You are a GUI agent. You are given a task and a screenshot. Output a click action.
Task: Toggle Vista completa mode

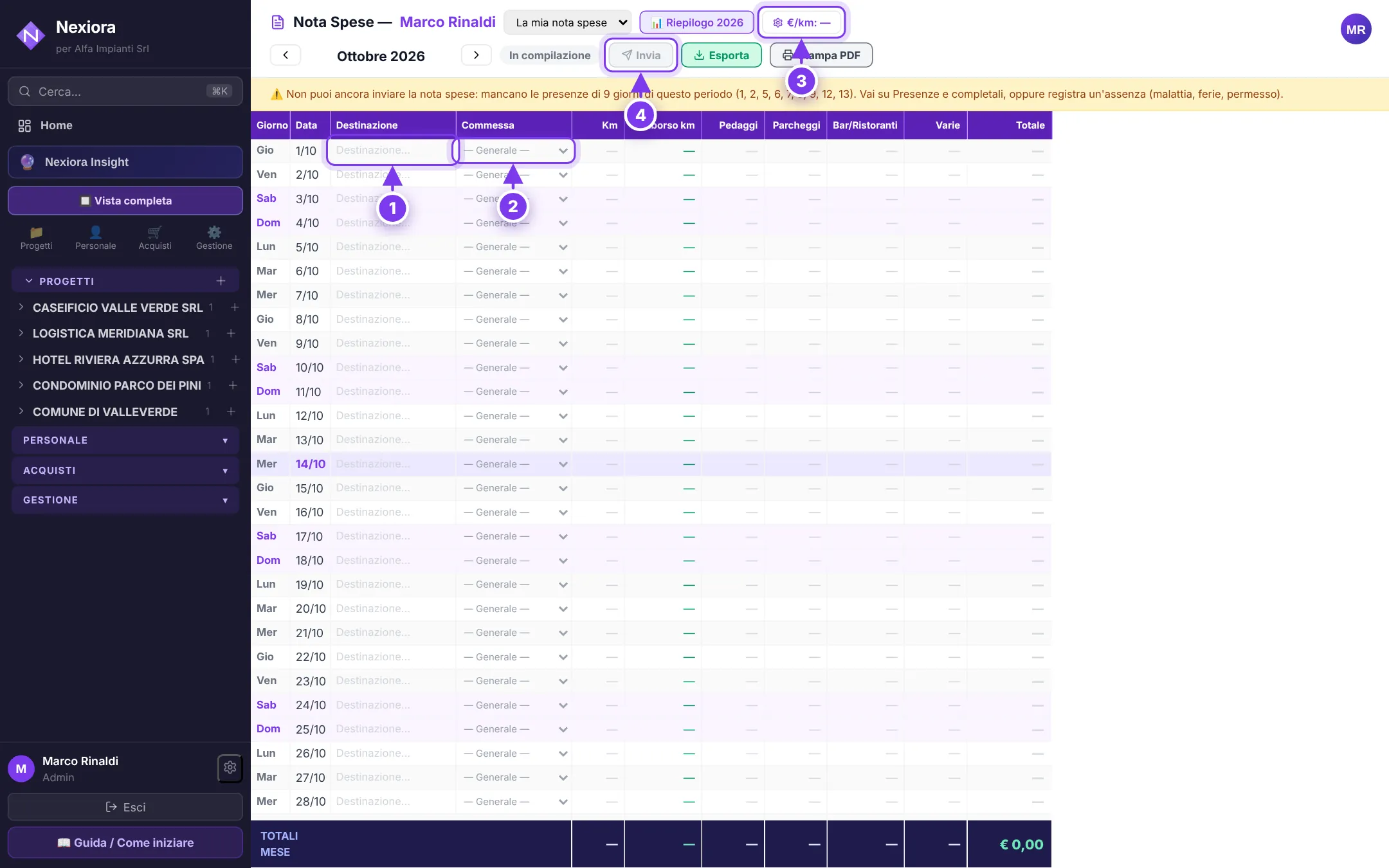click(x=125, y=201)
